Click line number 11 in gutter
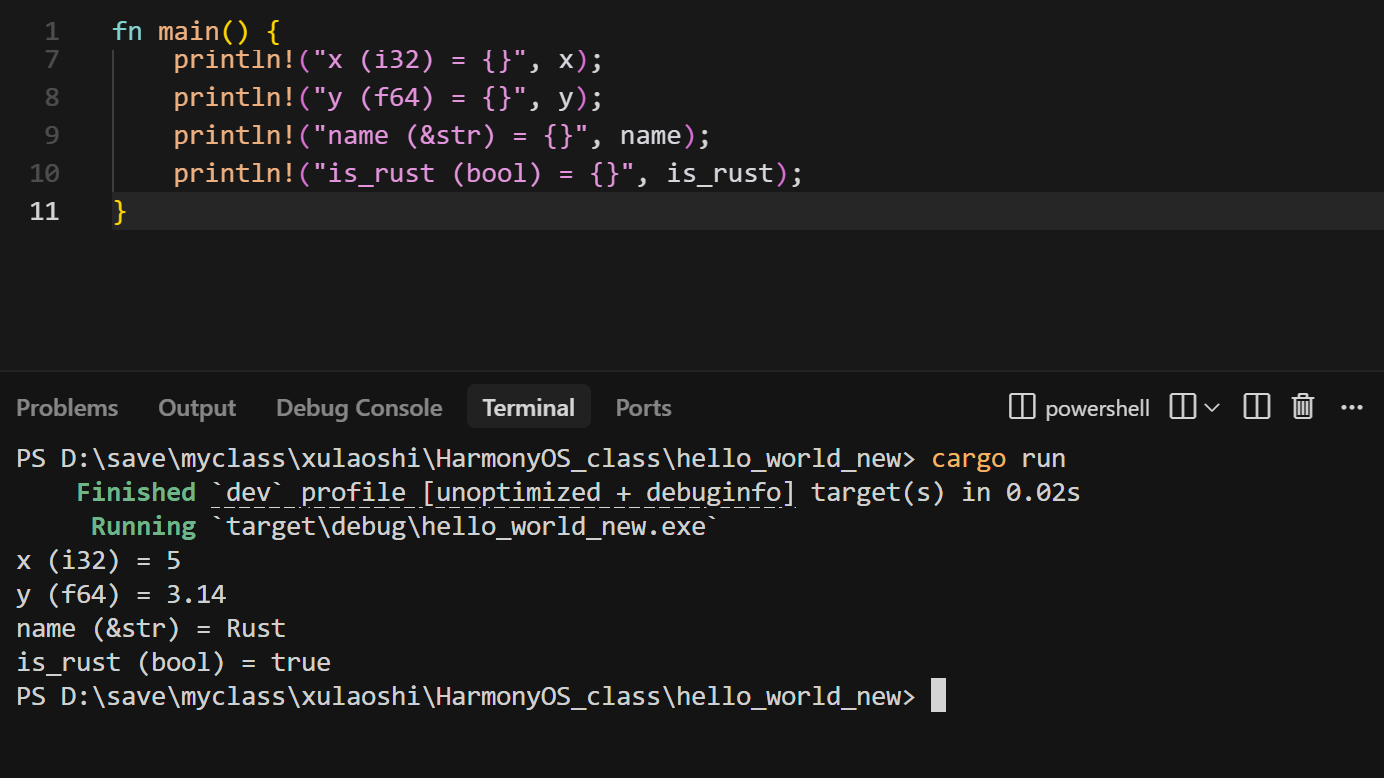This screenshot has width=1384, height=778. (44, 211)
